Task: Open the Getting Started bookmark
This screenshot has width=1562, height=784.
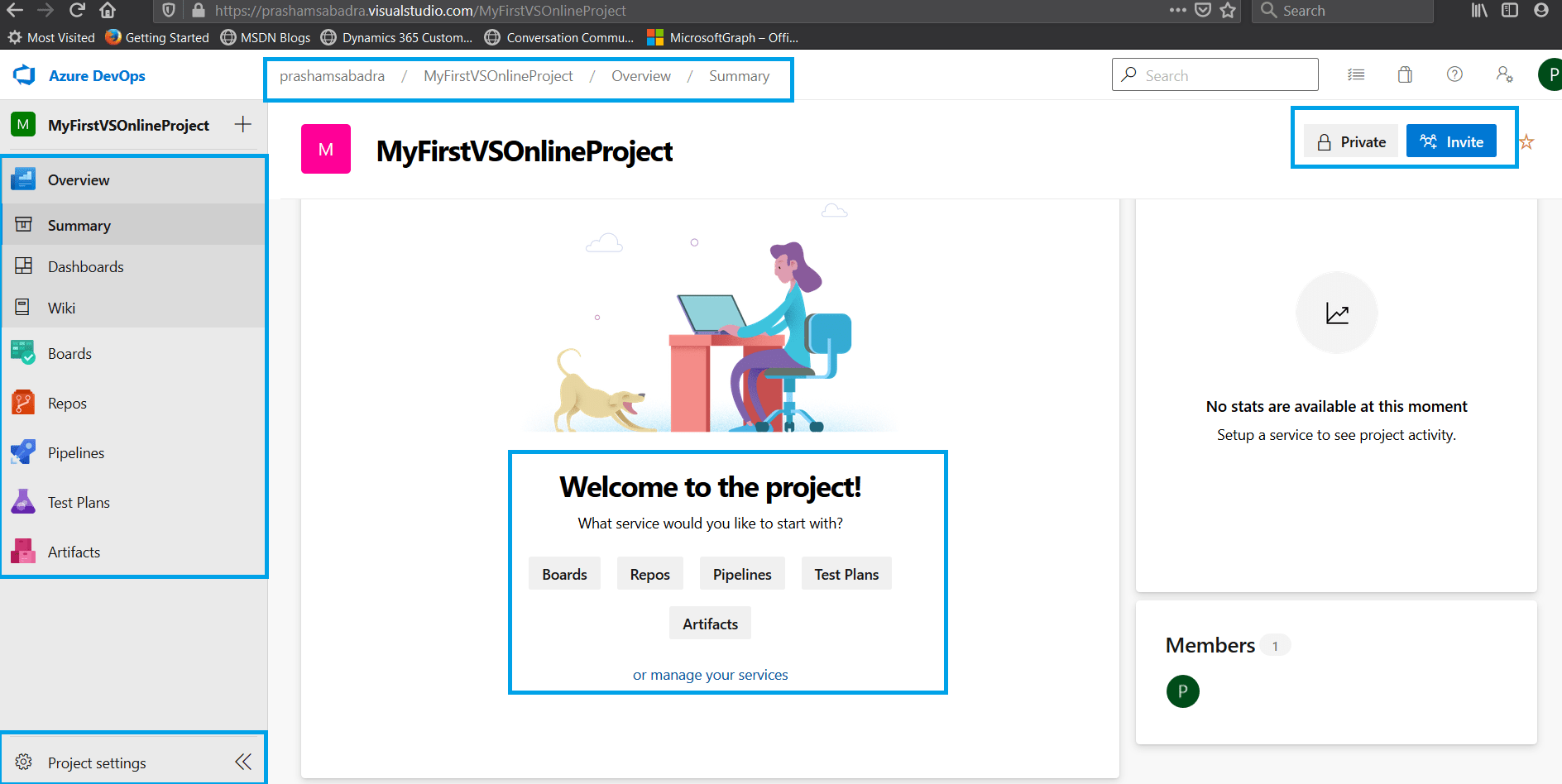Action: 157,37
